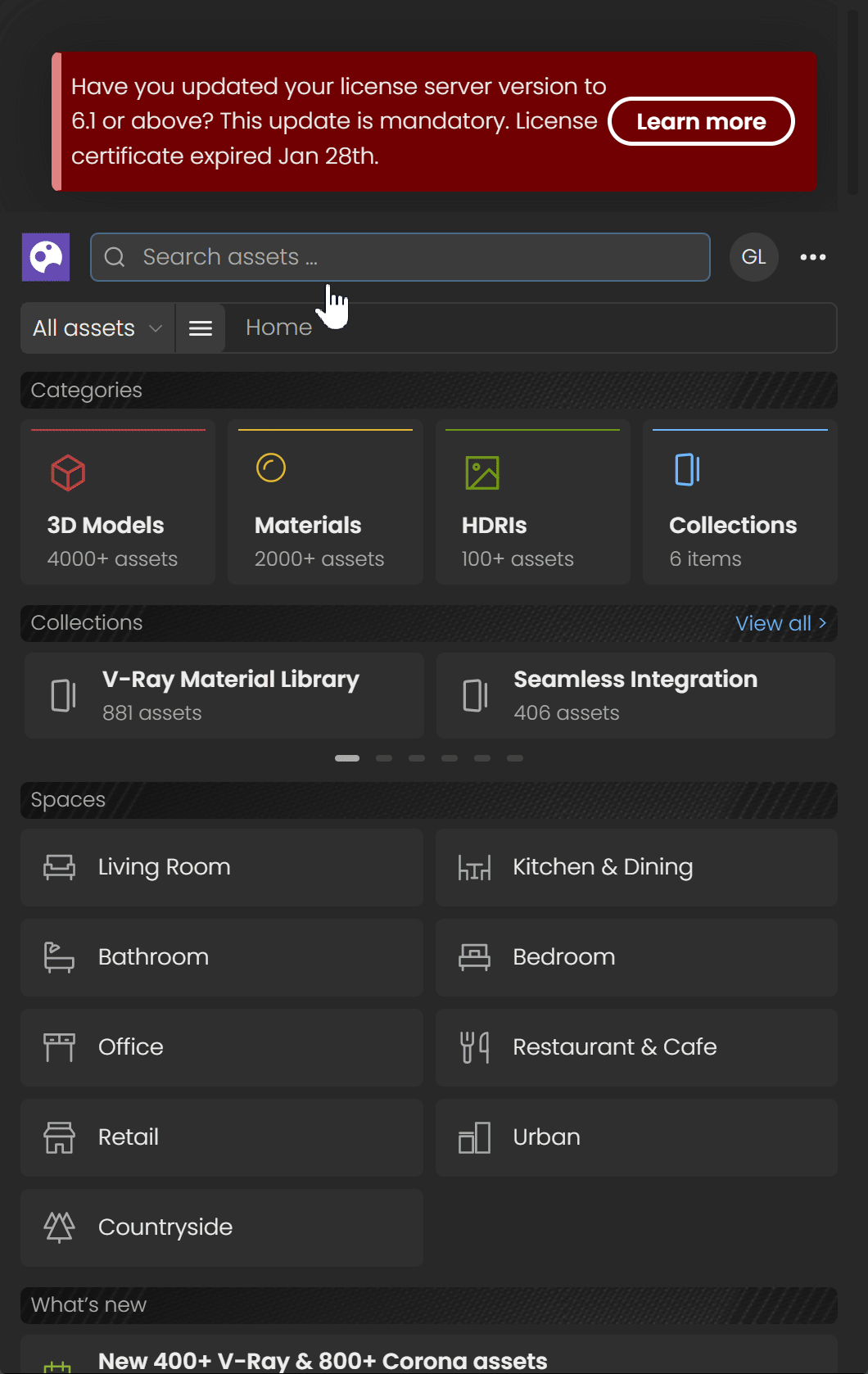Click the Categories section header
Image resolution: width=868 pixels, height=1374 pixels.
(x=429, y=391)
